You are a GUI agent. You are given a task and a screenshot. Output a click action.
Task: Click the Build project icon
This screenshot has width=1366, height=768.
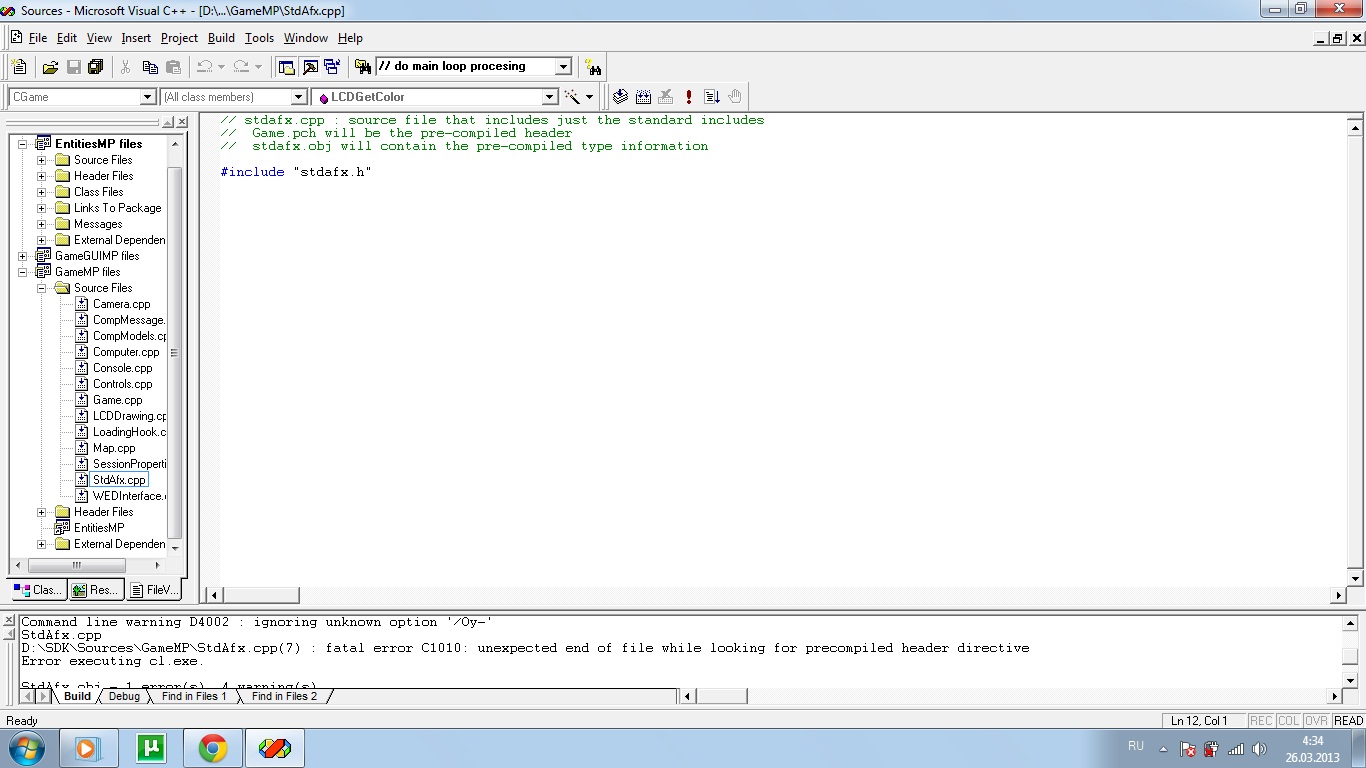pos(643,97)
